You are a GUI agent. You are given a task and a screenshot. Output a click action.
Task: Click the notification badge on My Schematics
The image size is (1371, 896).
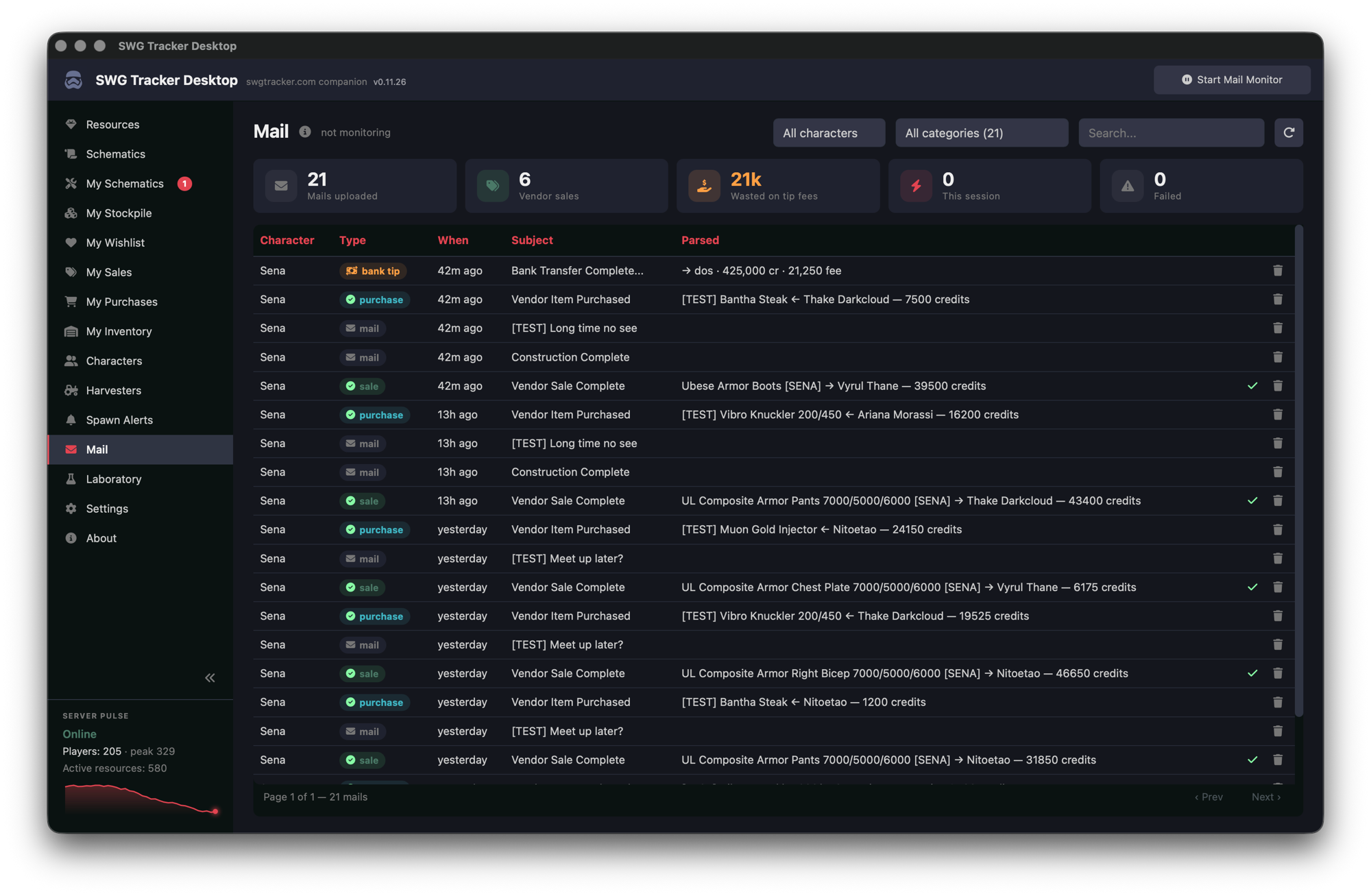[x=184, y=183]
